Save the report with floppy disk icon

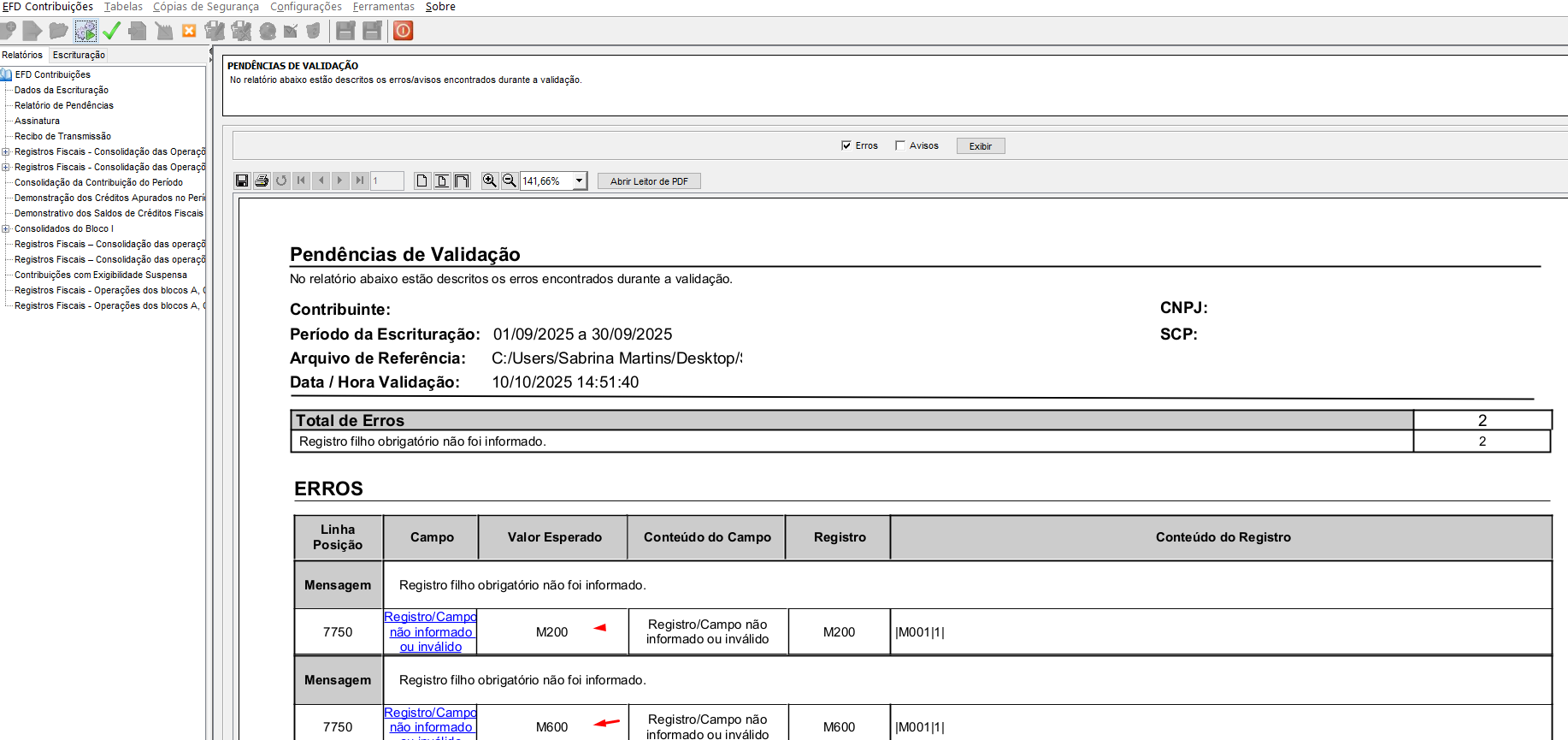[x=242, y=181]
